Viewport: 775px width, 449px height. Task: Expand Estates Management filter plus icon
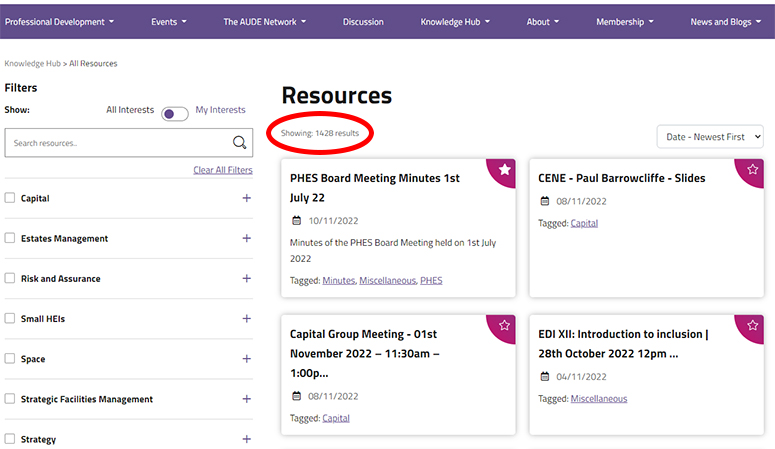click(246, 238)
